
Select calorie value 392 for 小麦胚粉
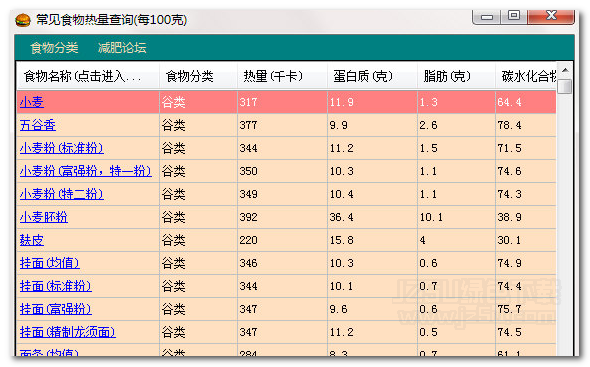(x=248, y=217)
